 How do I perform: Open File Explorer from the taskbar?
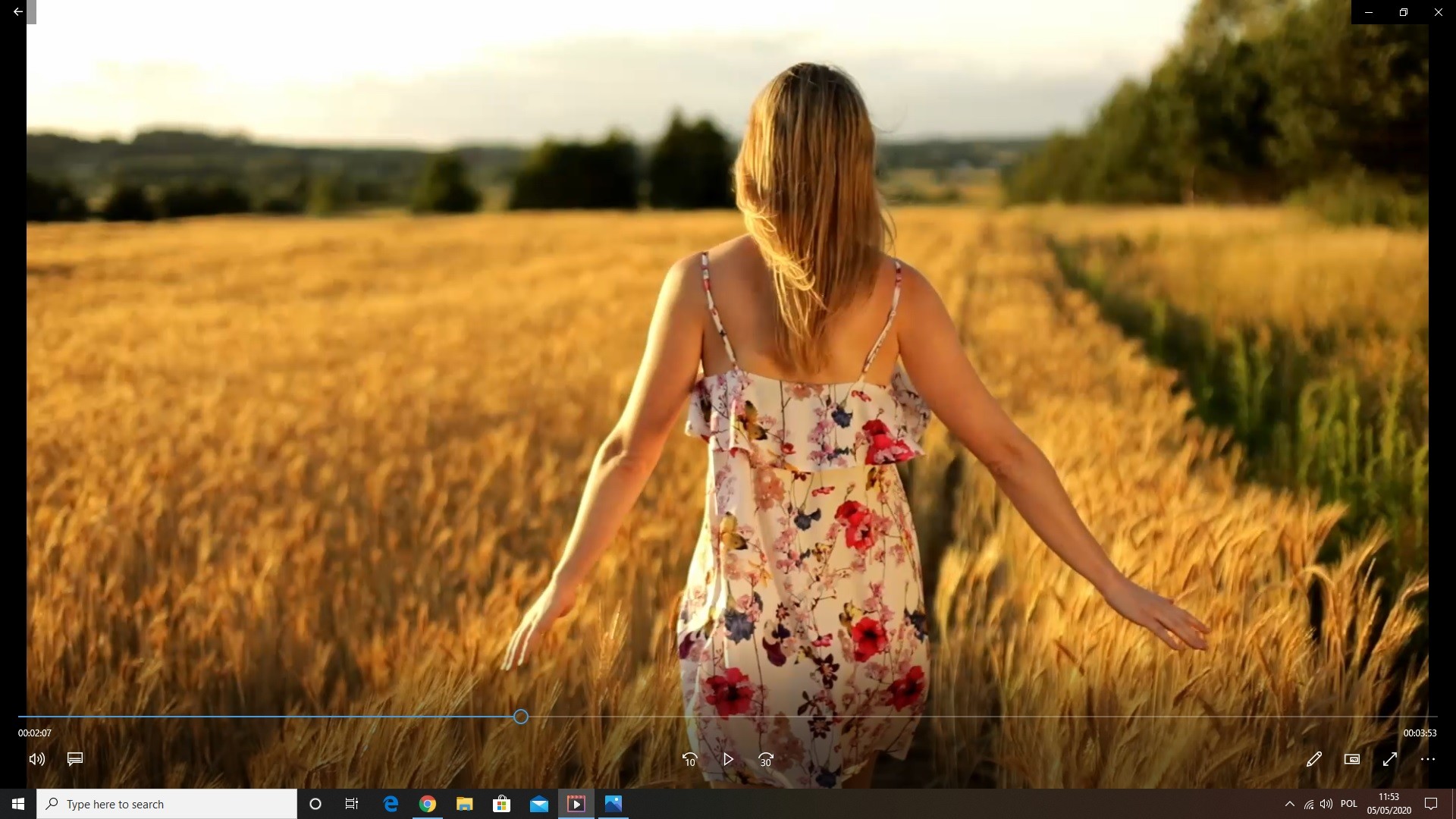click(465, 804)
